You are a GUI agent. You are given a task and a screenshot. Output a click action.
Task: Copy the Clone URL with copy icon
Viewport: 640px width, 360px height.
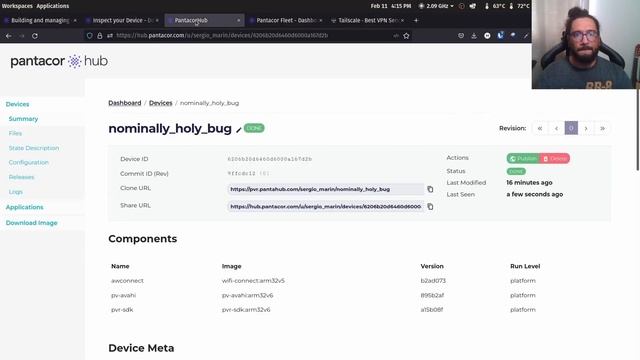click(430, 189)
